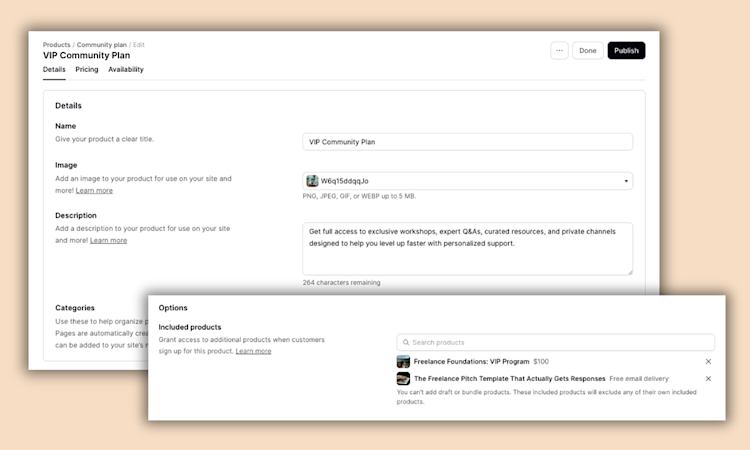The width and height of the screenshot is (750, 450).
Task: Remove Freelance Foundations: VIP Program from included products
Action: pyautogui.click(x=708, y=361)
